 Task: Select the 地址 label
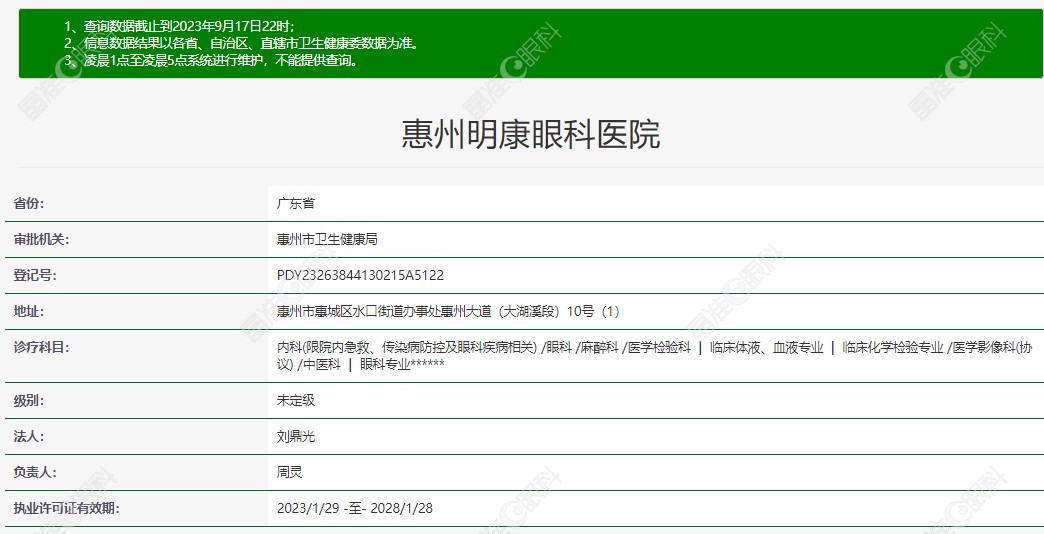click(29, 312)
